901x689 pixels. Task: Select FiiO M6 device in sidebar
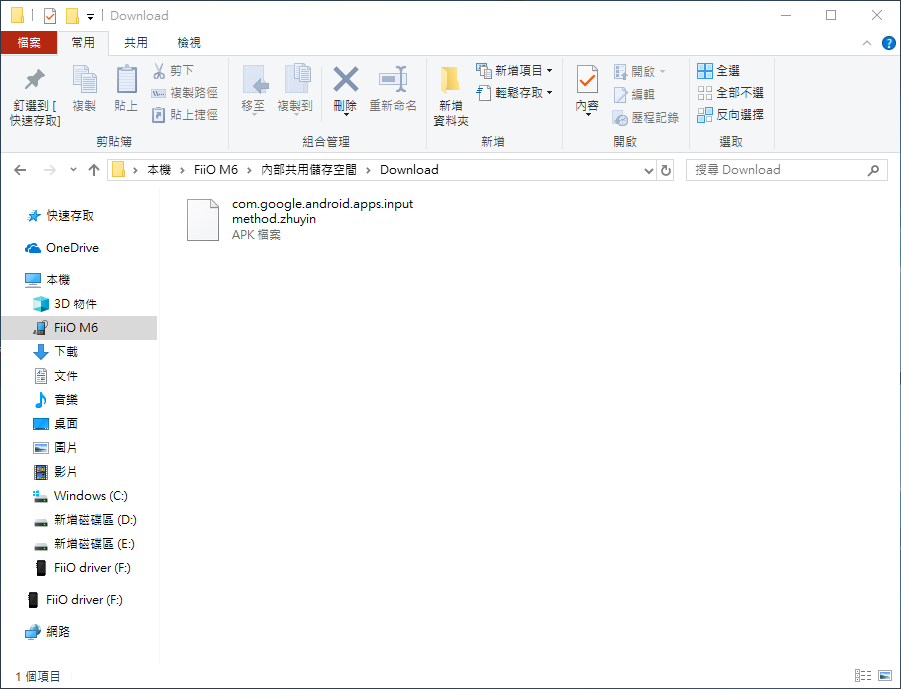point(79,328)
